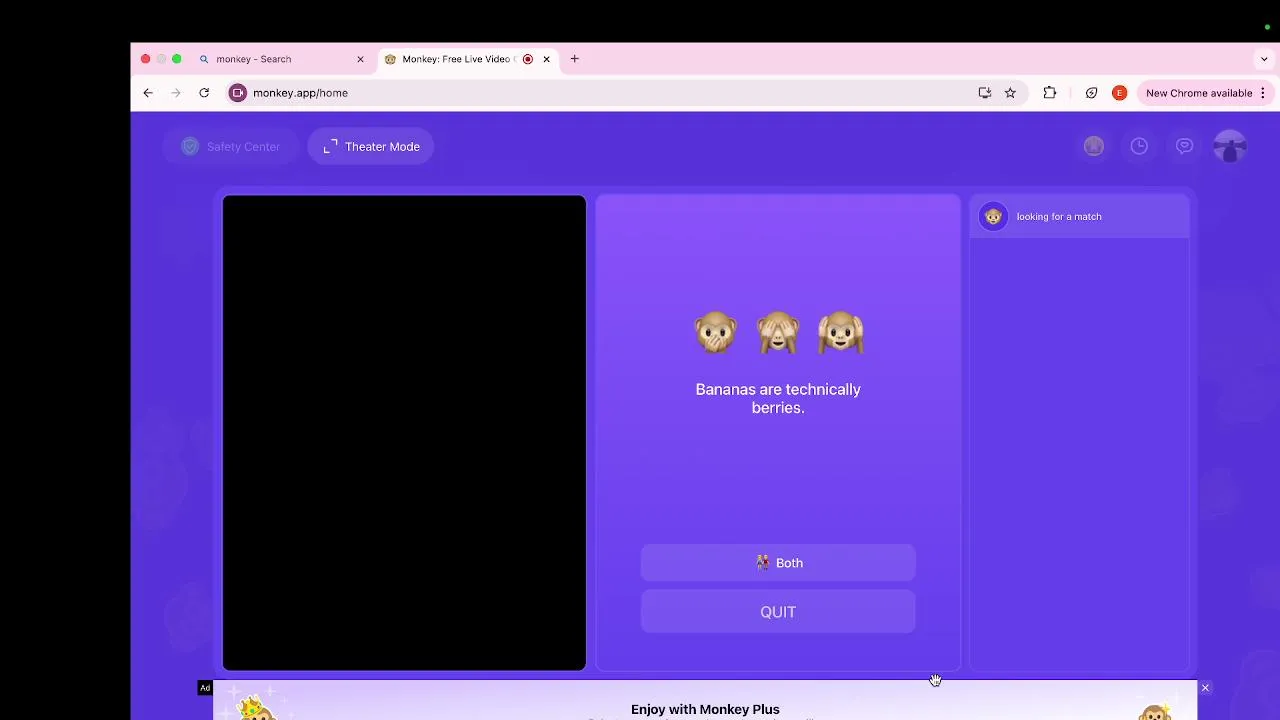Close the monkey - Search tab
Viewport: 1280px width, 720px height.
(360, 59)
